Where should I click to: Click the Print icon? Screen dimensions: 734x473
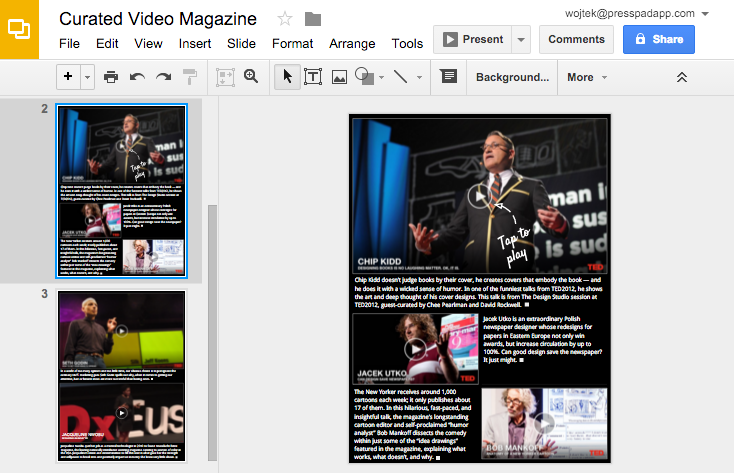pyautogui.click(x=111, y=77)
